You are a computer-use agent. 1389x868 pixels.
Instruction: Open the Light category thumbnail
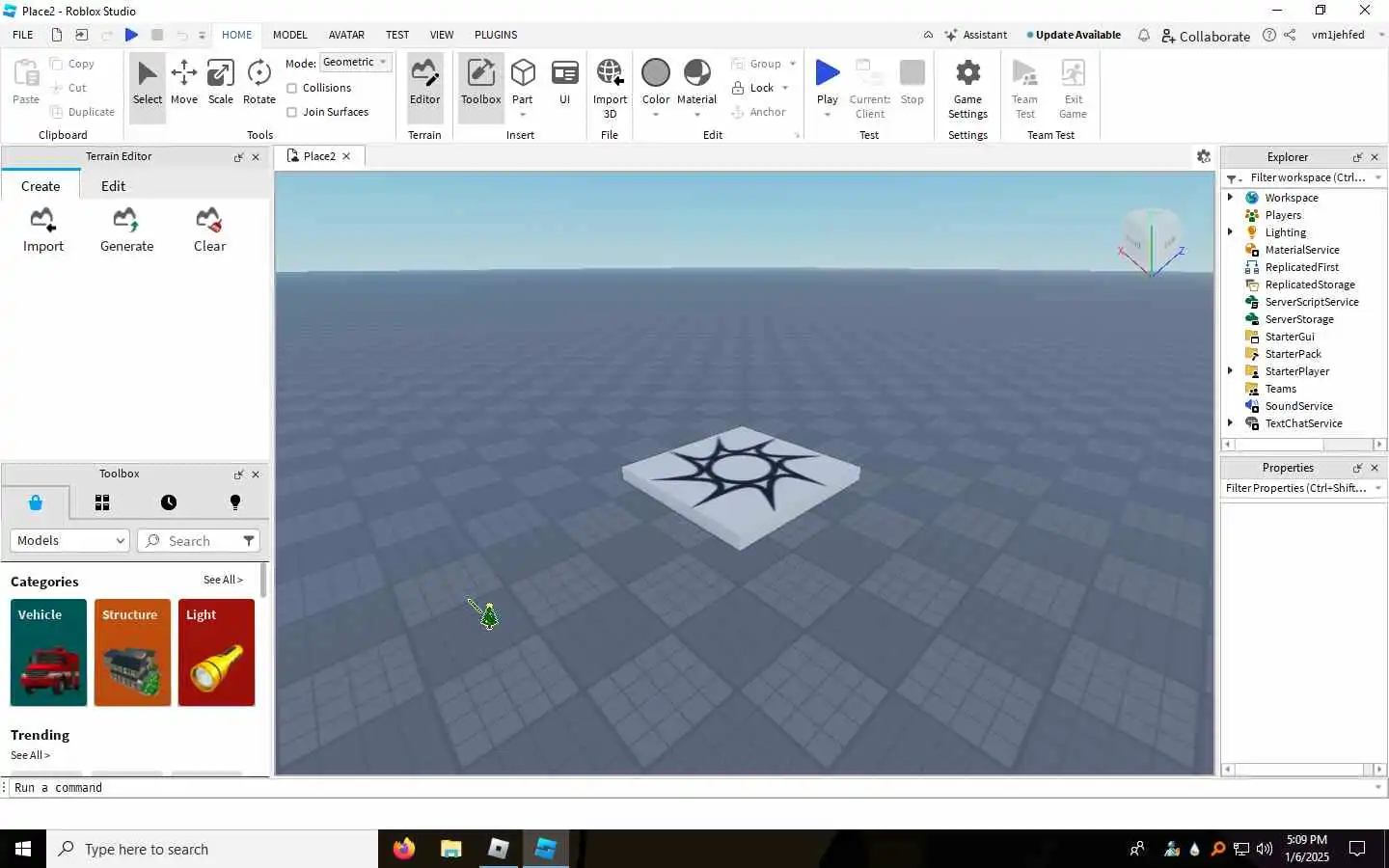[216, 653]
